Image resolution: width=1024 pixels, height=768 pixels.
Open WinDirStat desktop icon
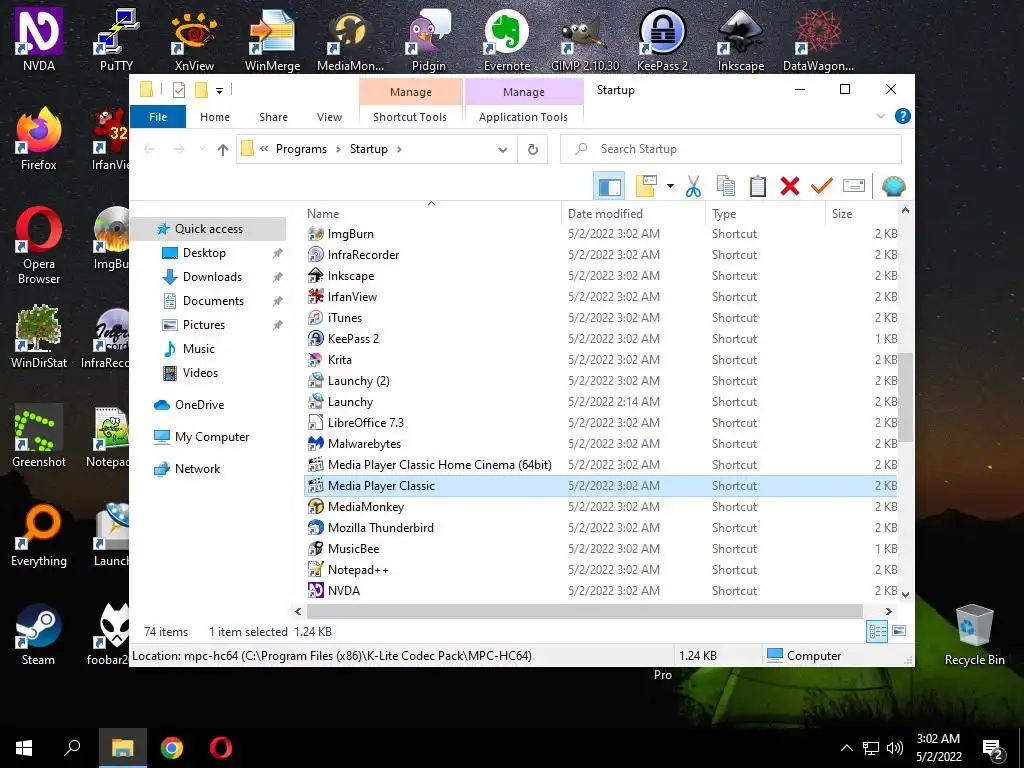39,337
